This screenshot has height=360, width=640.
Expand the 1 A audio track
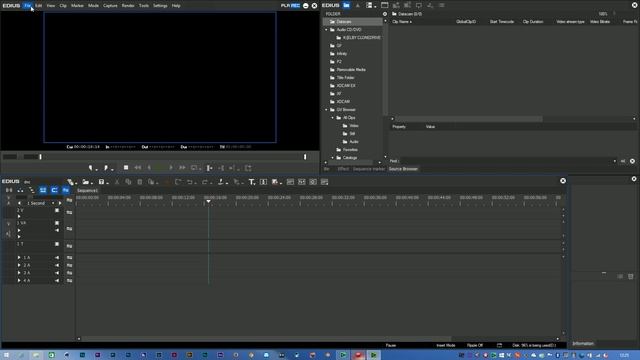[x=19, y=258]
